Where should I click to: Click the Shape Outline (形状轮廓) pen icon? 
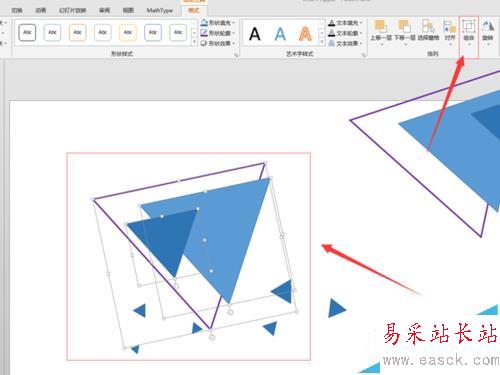(x=204, y=33)
